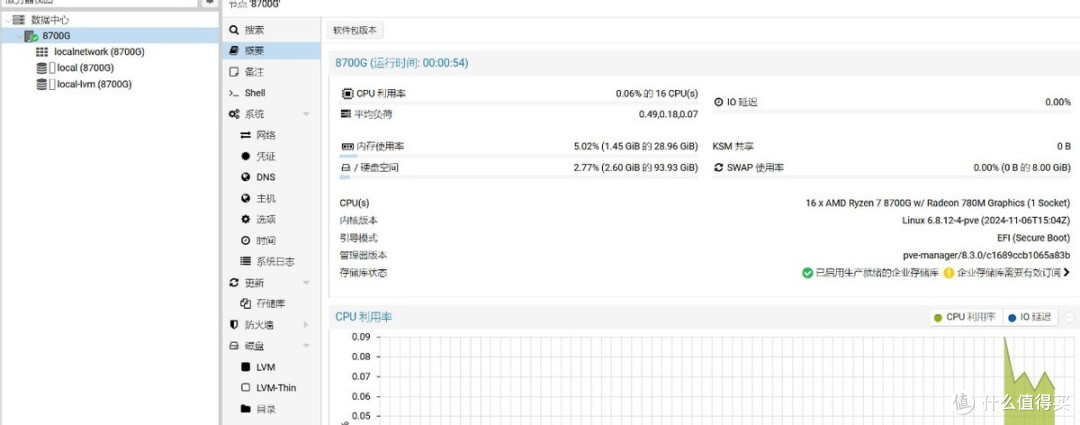Click the filled square icon beside LVM
The image size is (1080, 425).
(x=245, y=367)
